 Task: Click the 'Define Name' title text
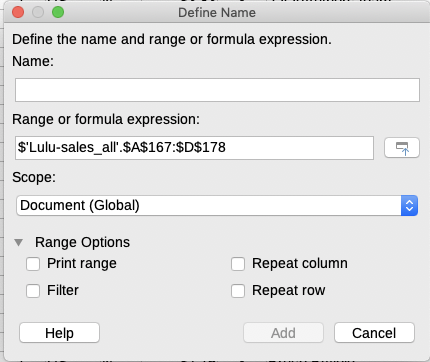click(x=217, y=13)
